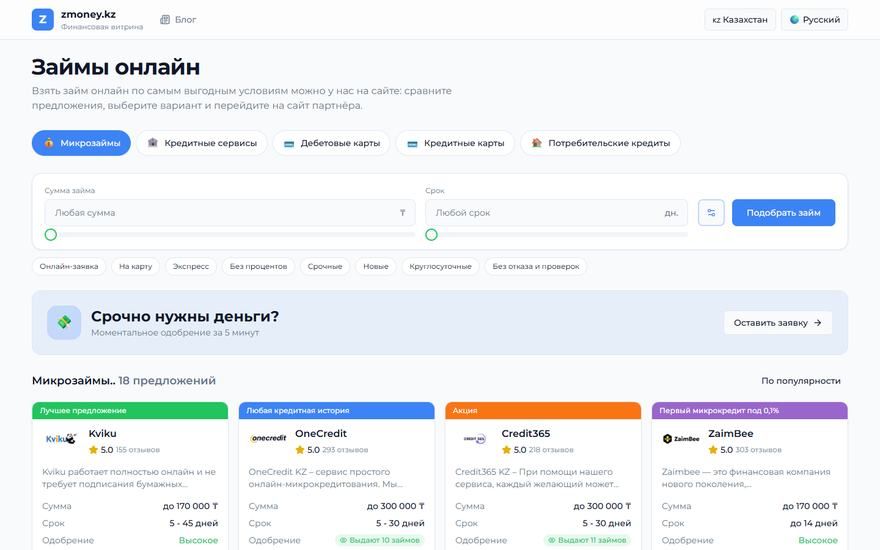Screen dimensions: 880x550
Task: Click the Блог newspaper icon
Action: pyautogui.click(x=165, y=20)
